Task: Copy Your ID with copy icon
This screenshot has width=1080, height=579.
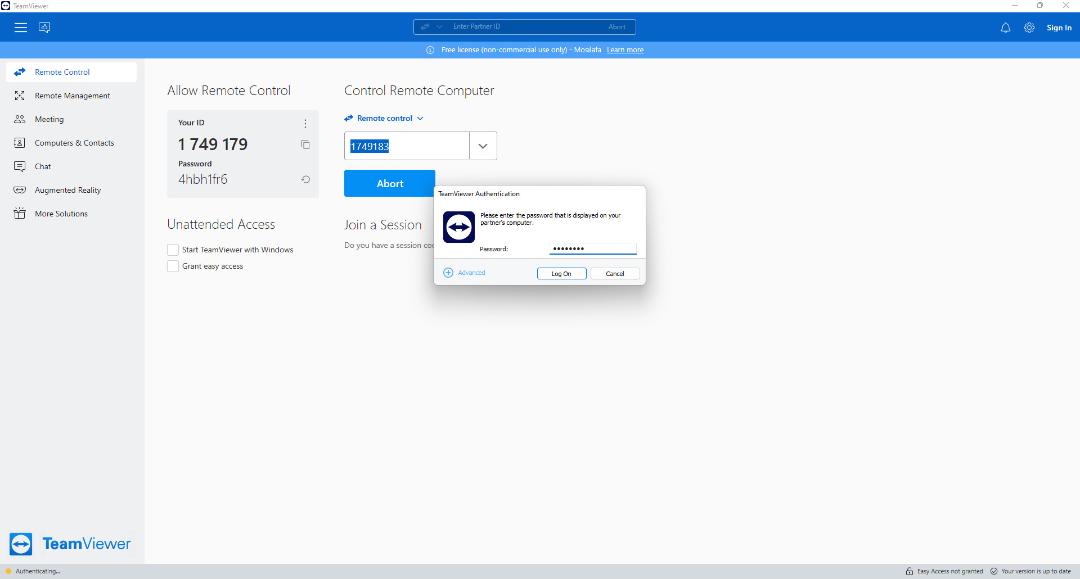Action: click(305, 145)
